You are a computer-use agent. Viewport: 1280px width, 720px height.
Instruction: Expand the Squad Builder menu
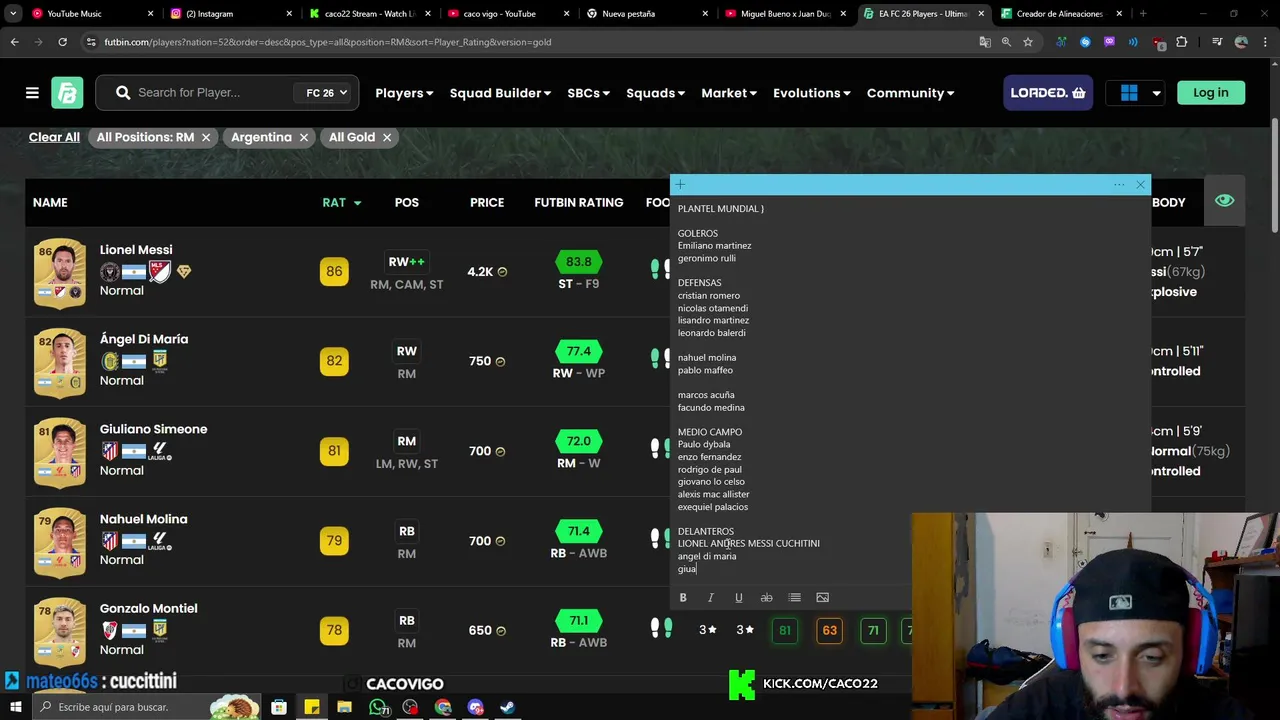(500, 93)
